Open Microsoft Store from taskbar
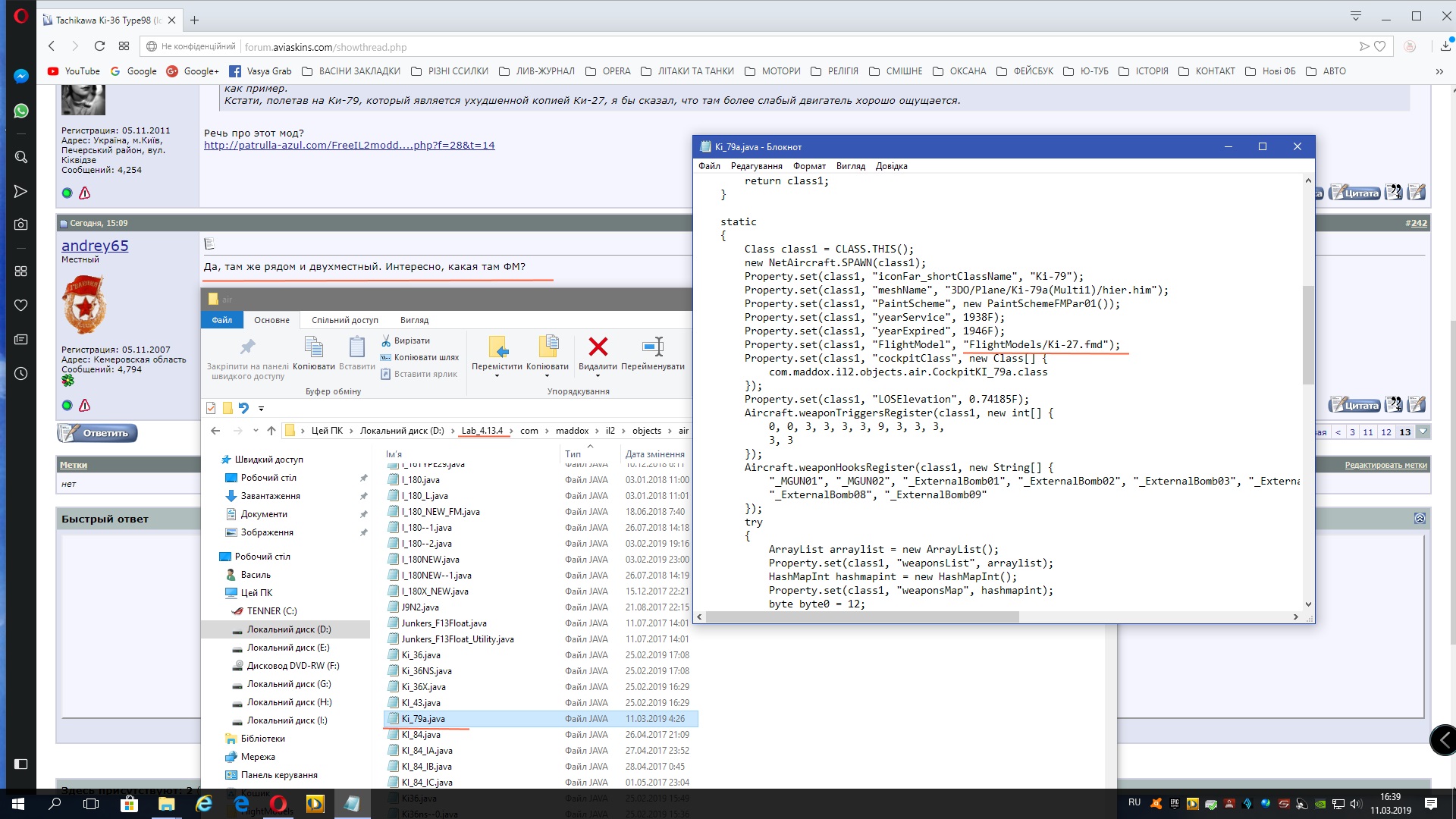1456x819 pixels. pos(129,804)
